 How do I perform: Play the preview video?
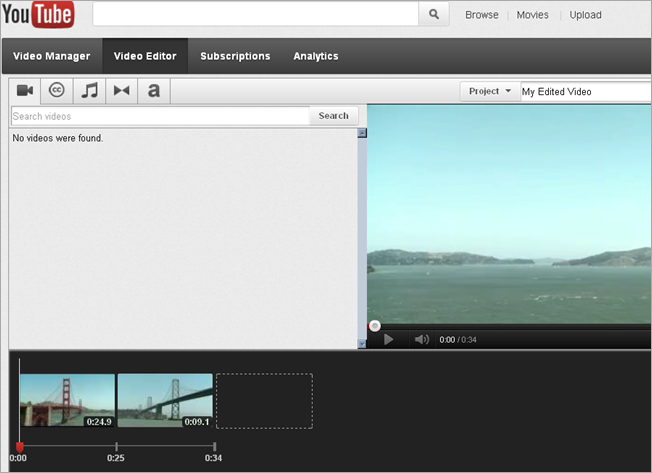tap(388, 340)
